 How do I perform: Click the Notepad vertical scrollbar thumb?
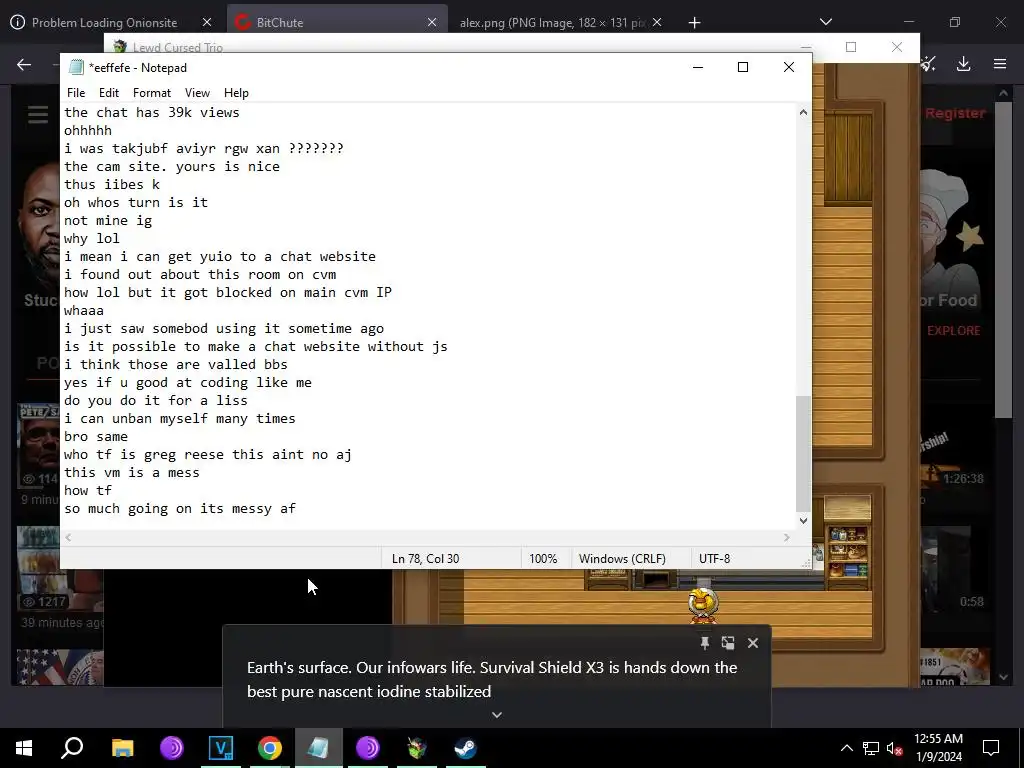click(803, 453)
